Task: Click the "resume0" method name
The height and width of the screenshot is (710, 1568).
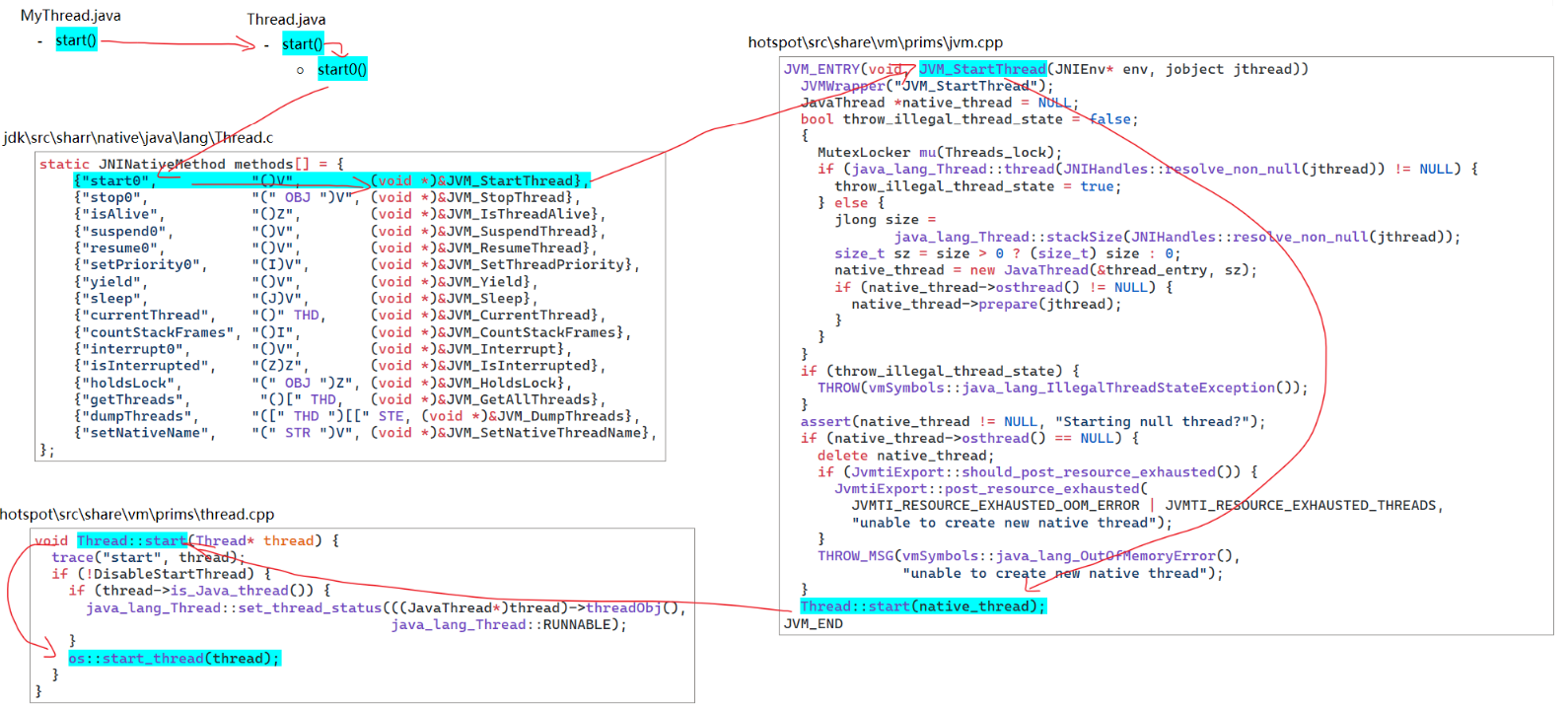Action: [118, 248]
